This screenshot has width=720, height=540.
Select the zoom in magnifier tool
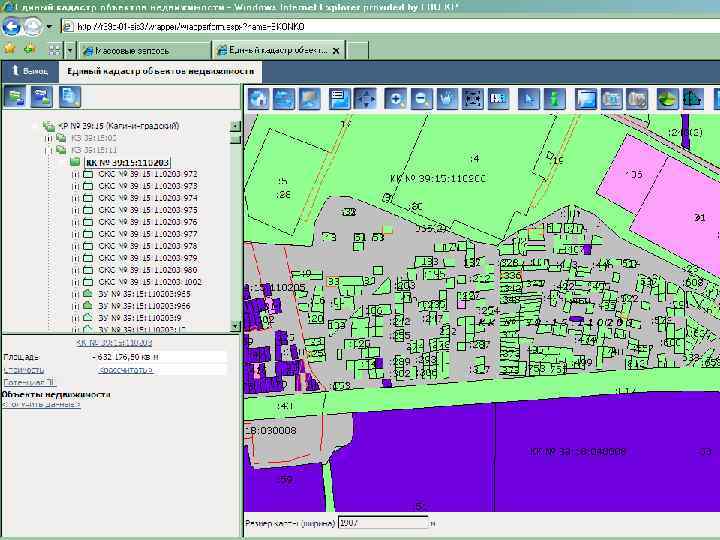(396, 98)
